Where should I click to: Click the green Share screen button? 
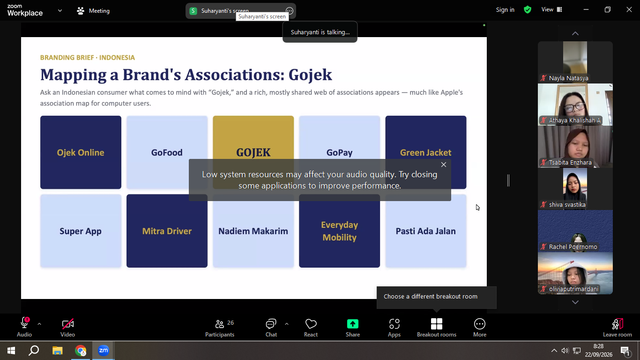coord(353,327)
